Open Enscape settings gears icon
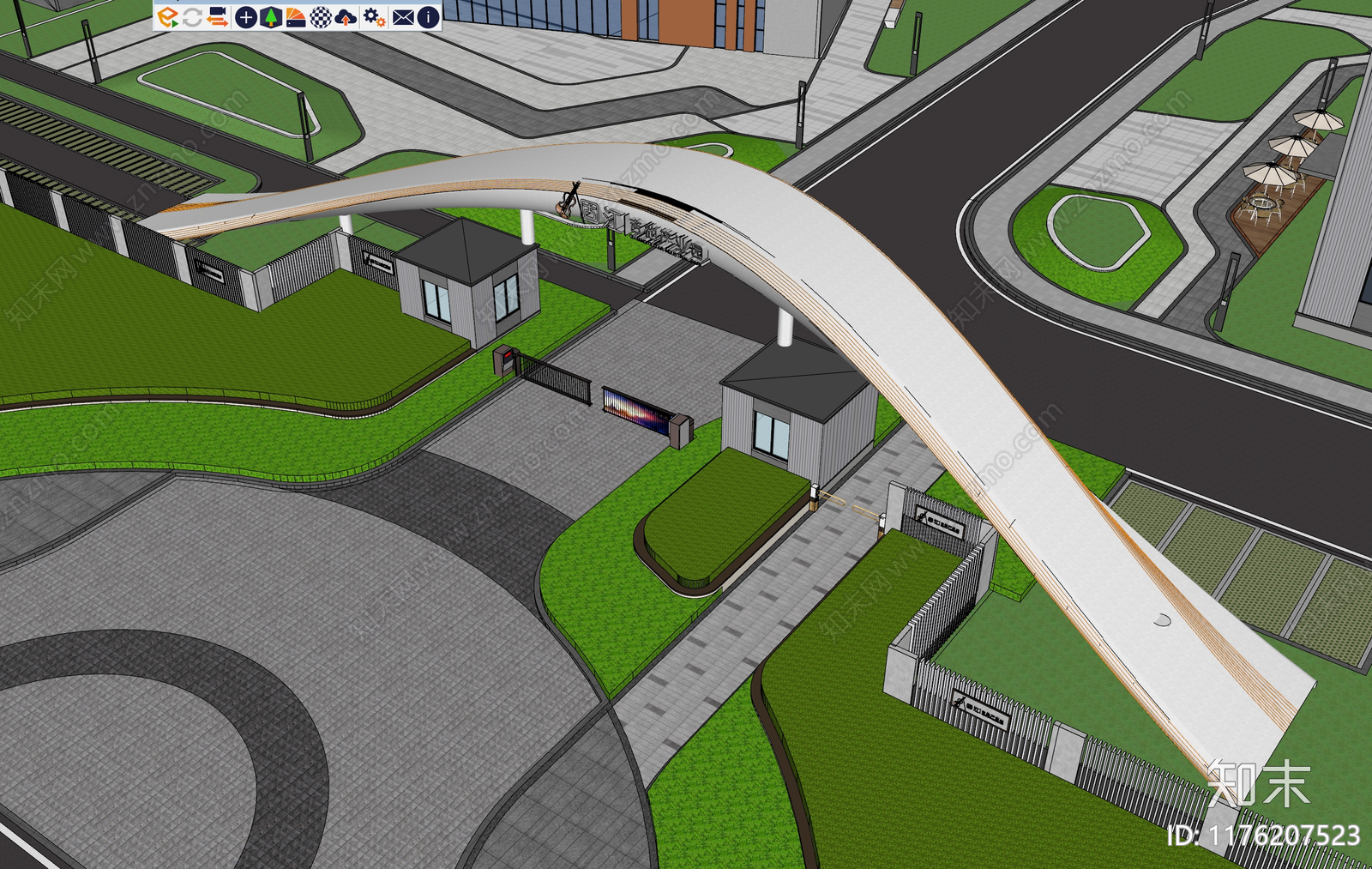1372x869 pixels. point(374,16)
